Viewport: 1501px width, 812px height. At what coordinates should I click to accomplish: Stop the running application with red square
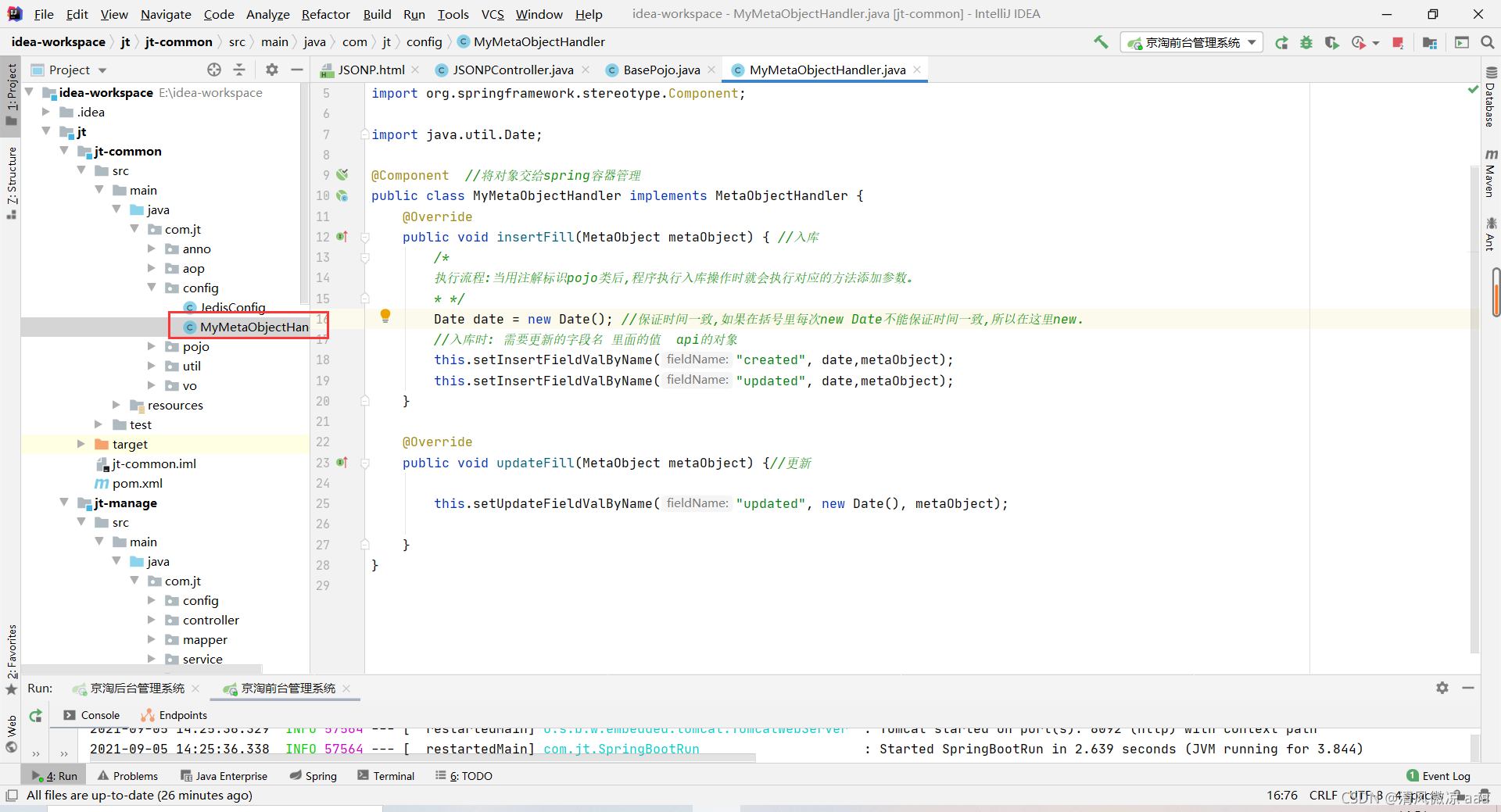(1399, 43)
